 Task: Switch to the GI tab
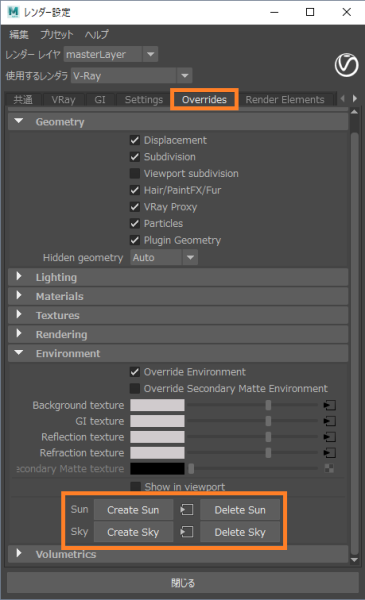click(x=100, y=100)
